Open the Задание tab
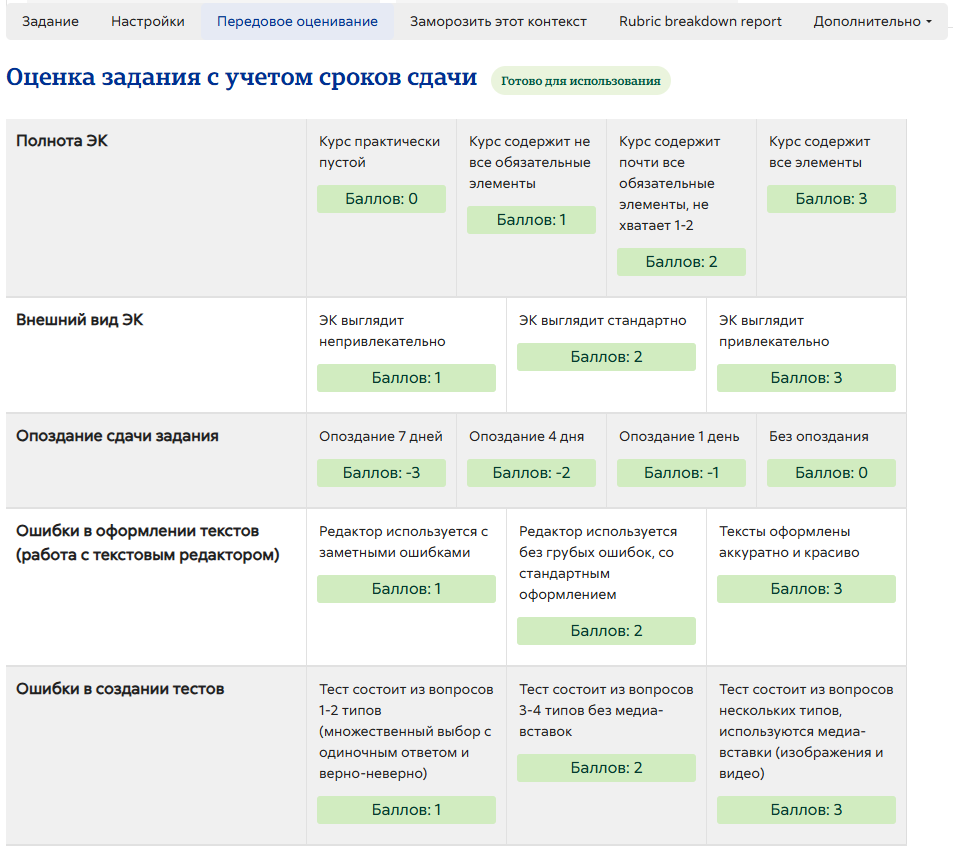Image resolution: width=953 pixels, height=849 pixels. pyautogui.click(x=50, y=21)
